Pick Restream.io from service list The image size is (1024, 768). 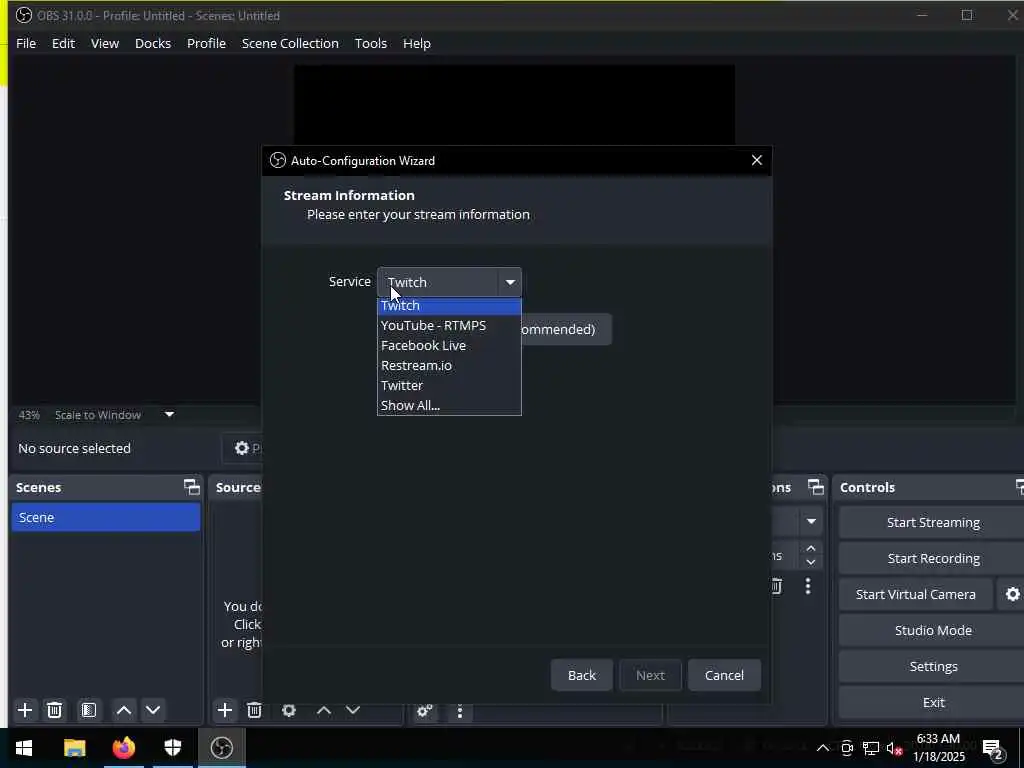pyautogui.click(x=449, y=366)
